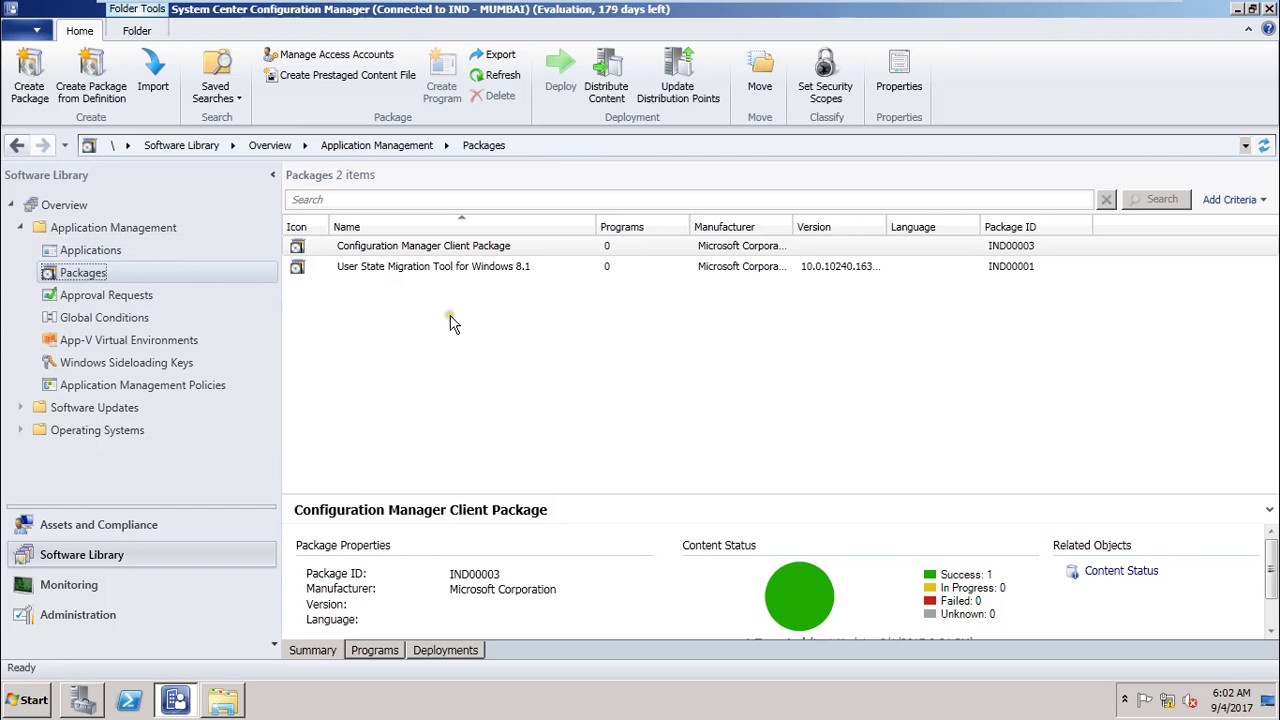Collapse the Overview tree node
The image size is (1280, 720).
11,205
